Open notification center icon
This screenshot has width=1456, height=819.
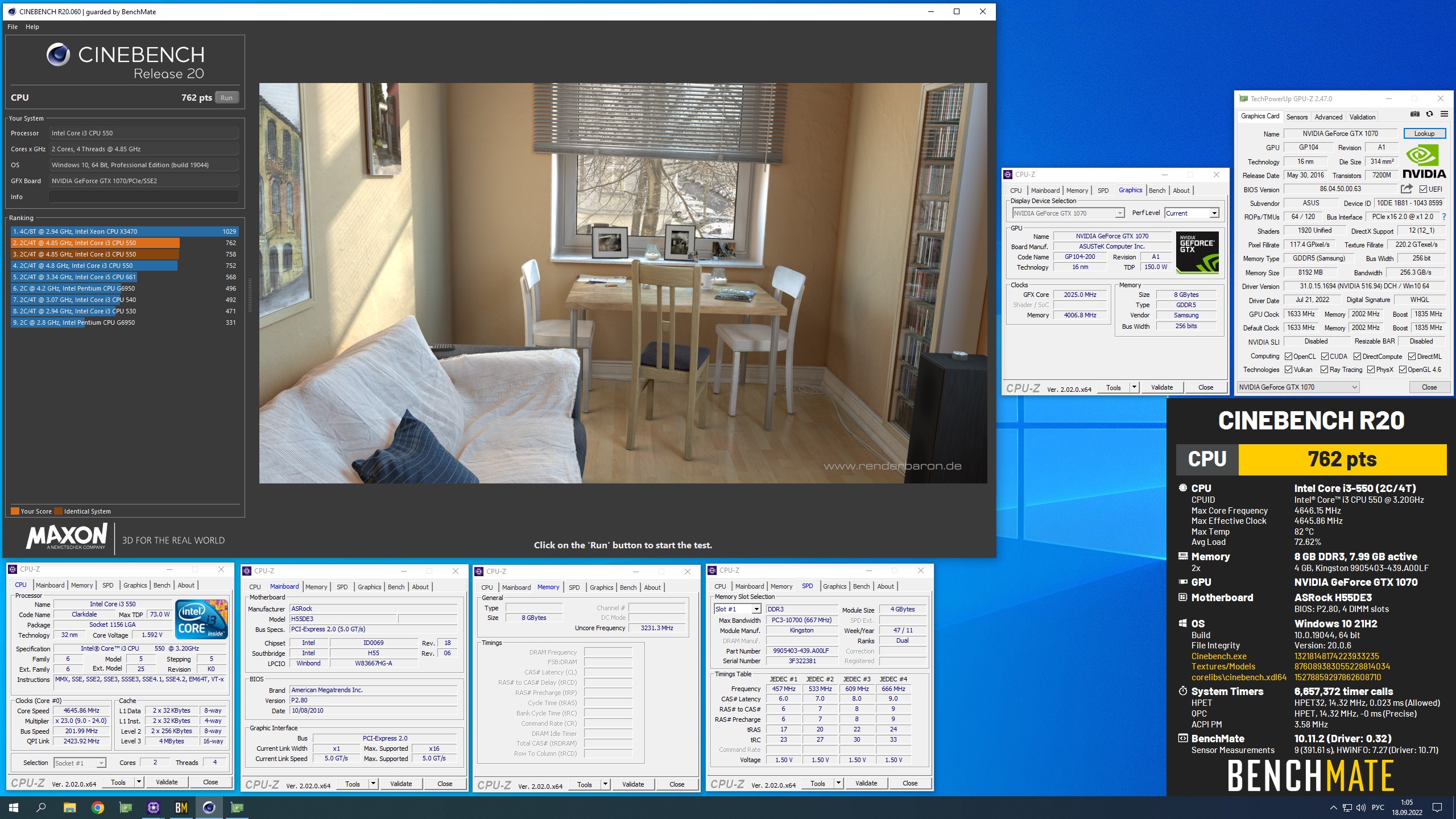(1437, 808)
